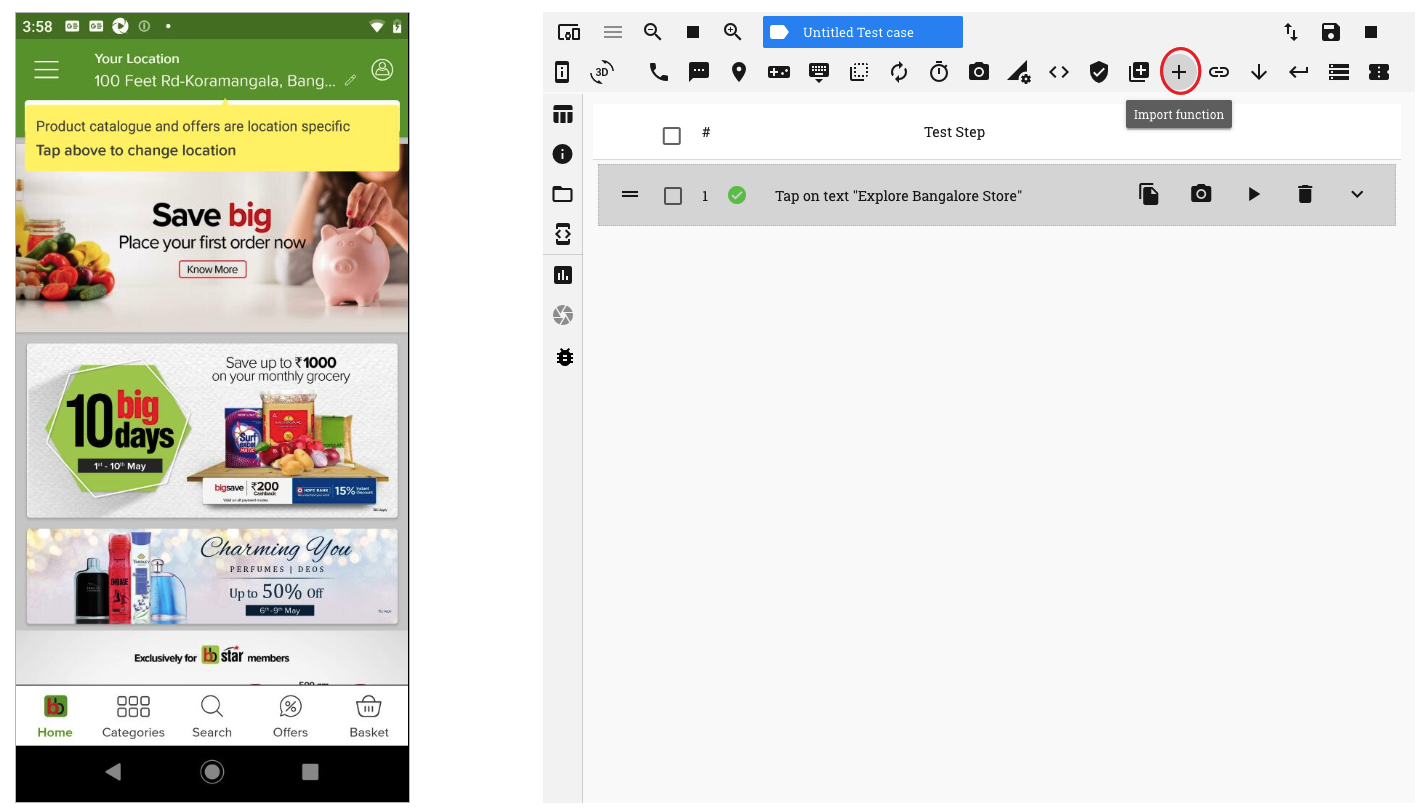
Task: Click the link chain icon in toolbar
Action: [1219, 72]
